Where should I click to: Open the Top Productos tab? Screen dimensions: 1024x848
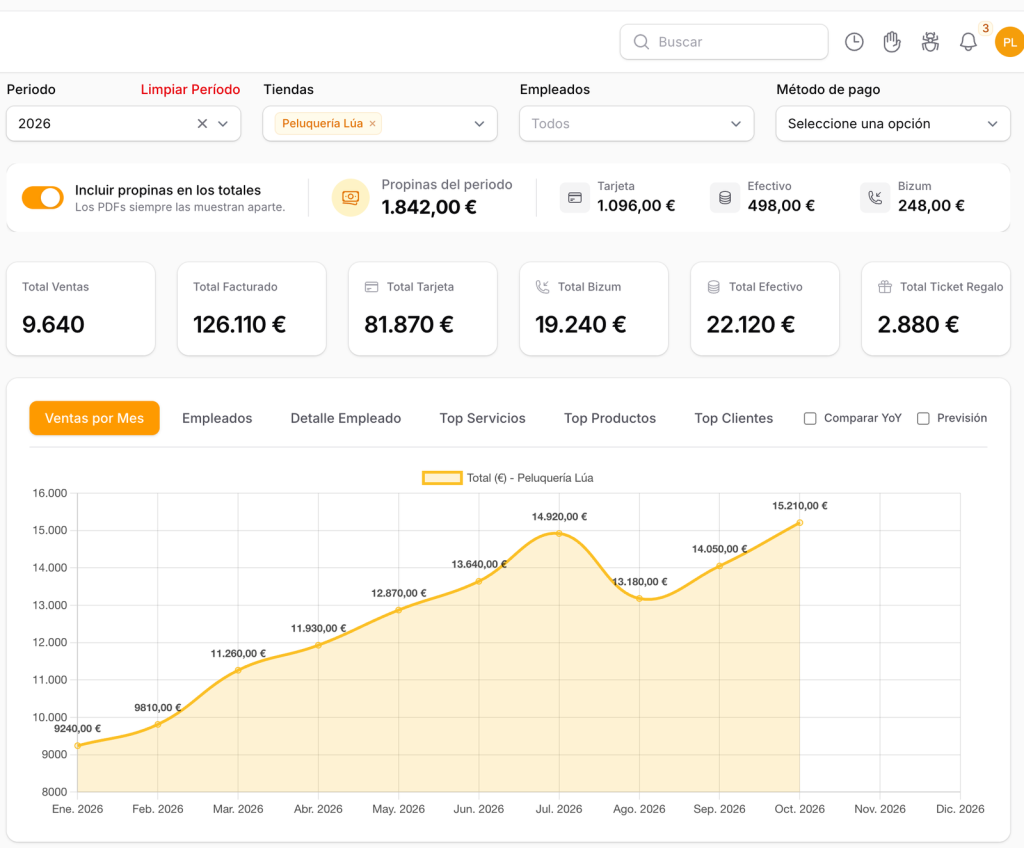[610, 418]
